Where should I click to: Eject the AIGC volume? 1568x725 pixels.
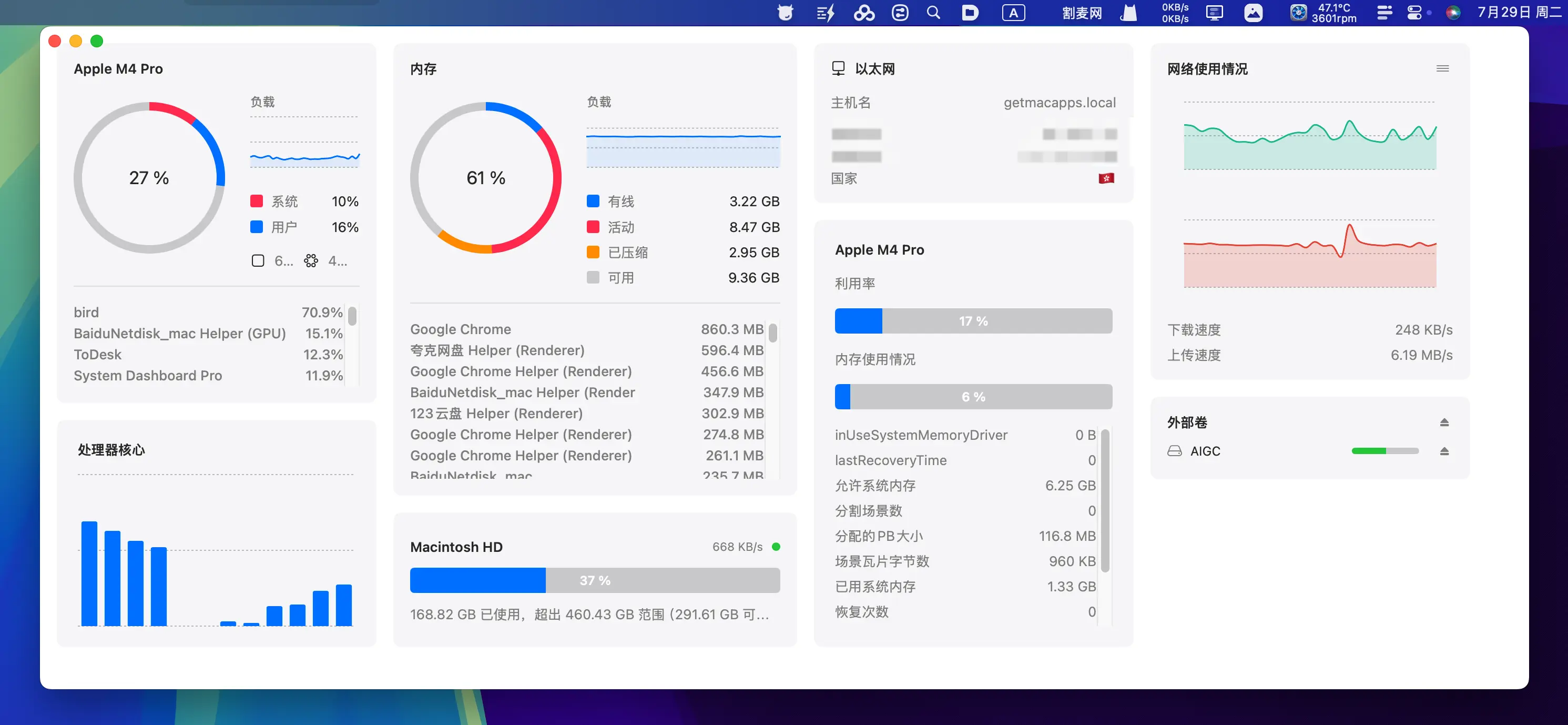[1444, 451]
